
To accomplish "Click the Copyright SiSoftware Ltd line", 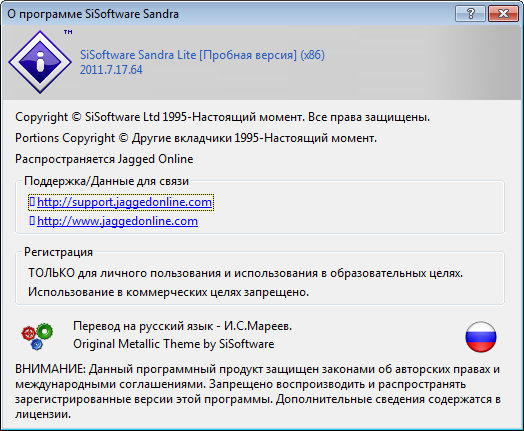I will tap(223, 117).
